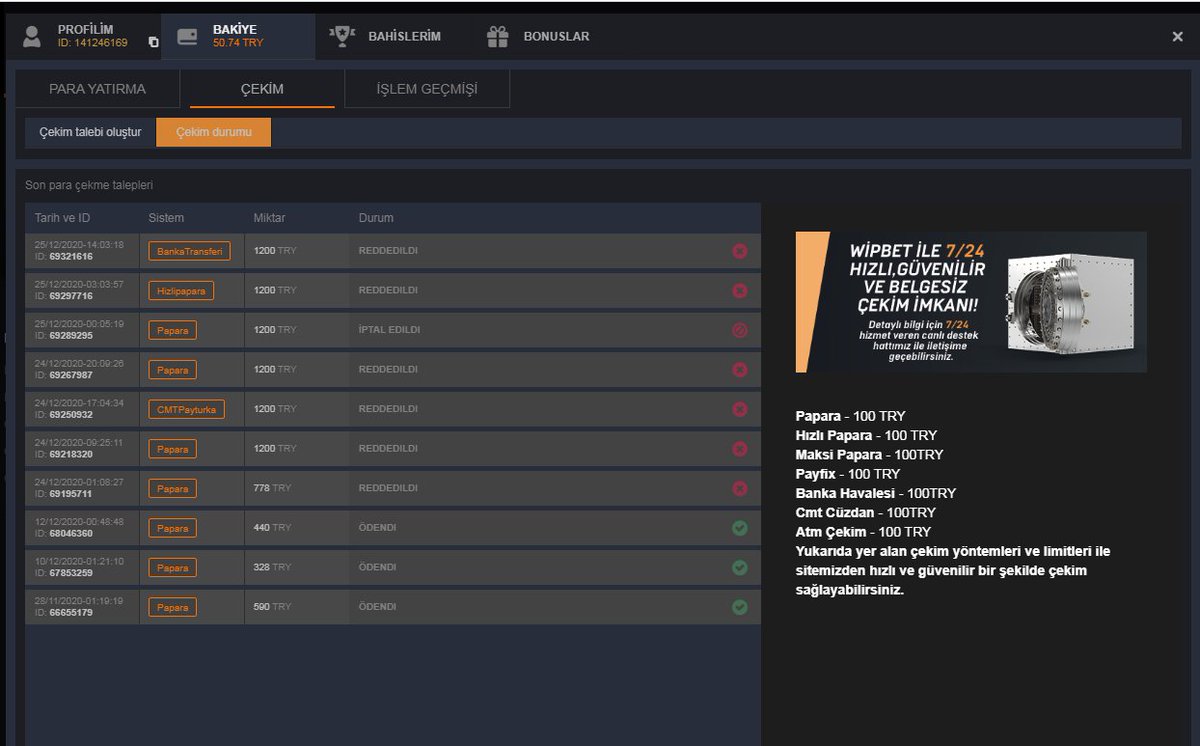The width and height of the screenshot is (1200, 746).
Task: Select the Çekim tab
Action: 262,89
